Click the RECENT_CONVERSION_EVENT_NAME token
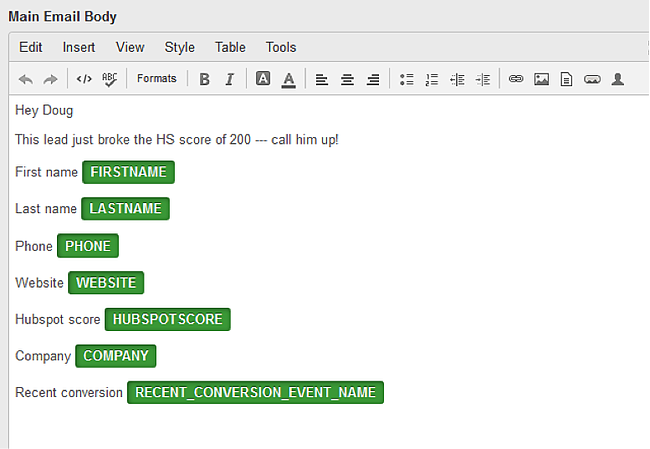The height and width of the screenshot is (449, 650). (x=255, y=393)
